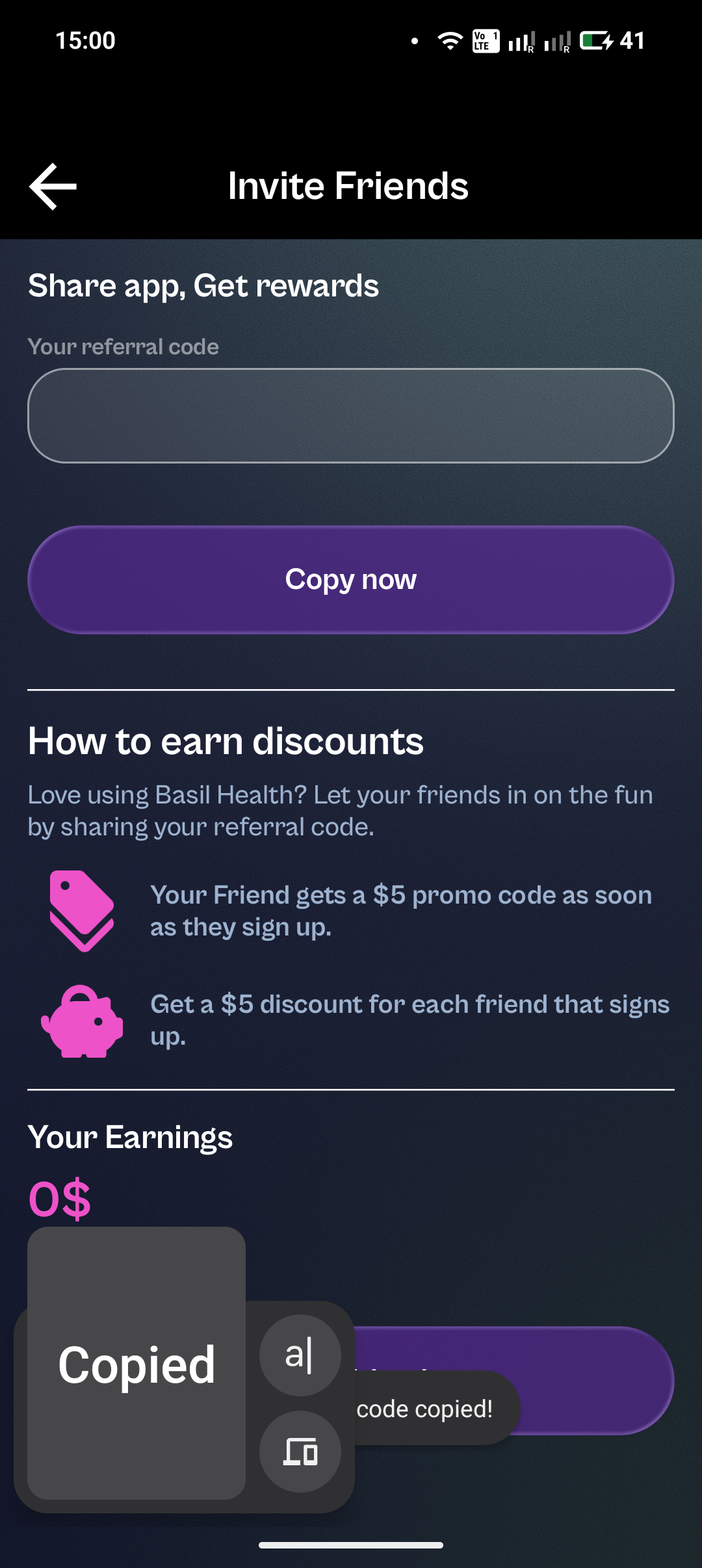
Task: Tap the 'How to earn discounts' heading
Action: (x=226, y=741)
